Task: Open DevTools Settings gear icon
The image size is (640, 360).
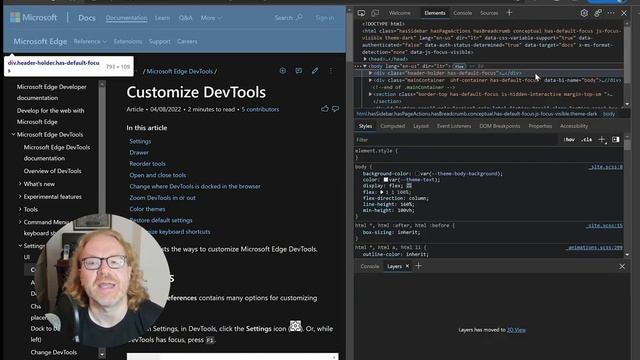Action: click(x=584, y=13)
